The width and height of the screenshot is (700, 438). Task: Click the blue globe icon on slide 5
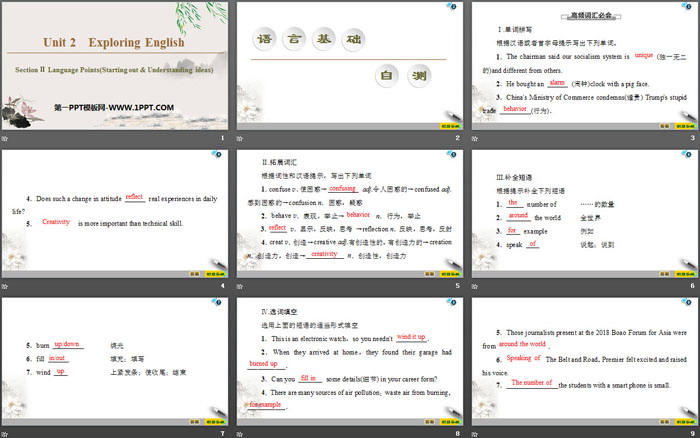click(452, 154)
